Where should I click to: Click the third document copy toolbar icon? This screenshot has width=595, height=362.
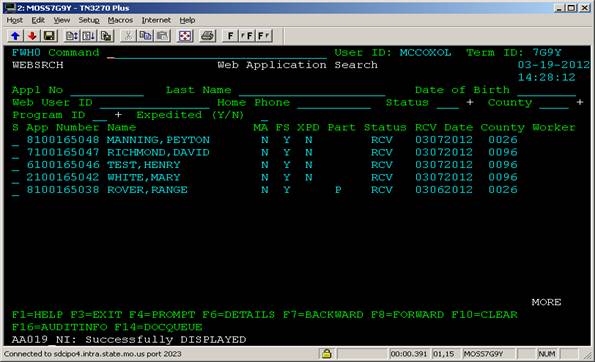pos(106,36)
